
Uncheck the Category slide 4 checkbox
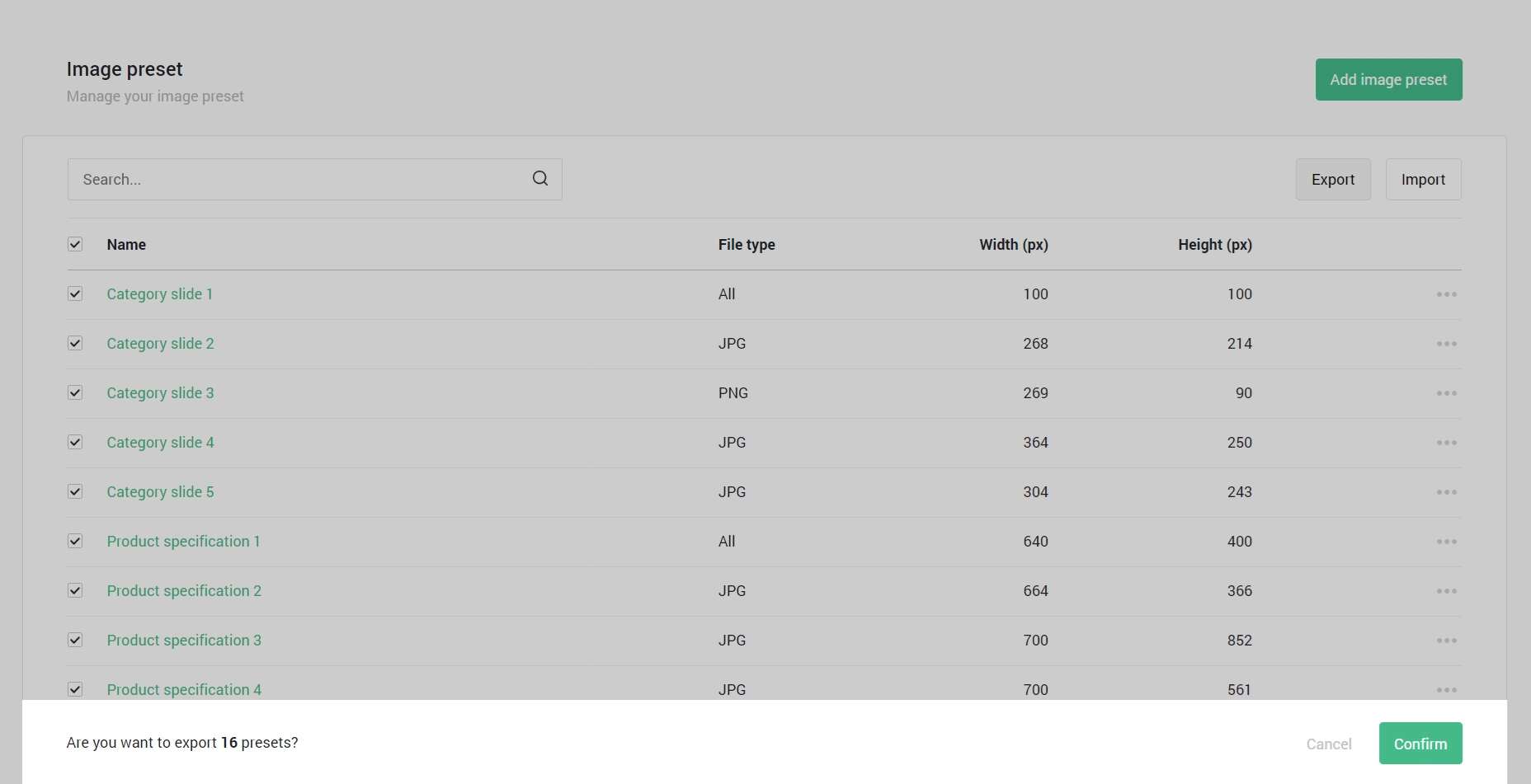click(75, 442)
